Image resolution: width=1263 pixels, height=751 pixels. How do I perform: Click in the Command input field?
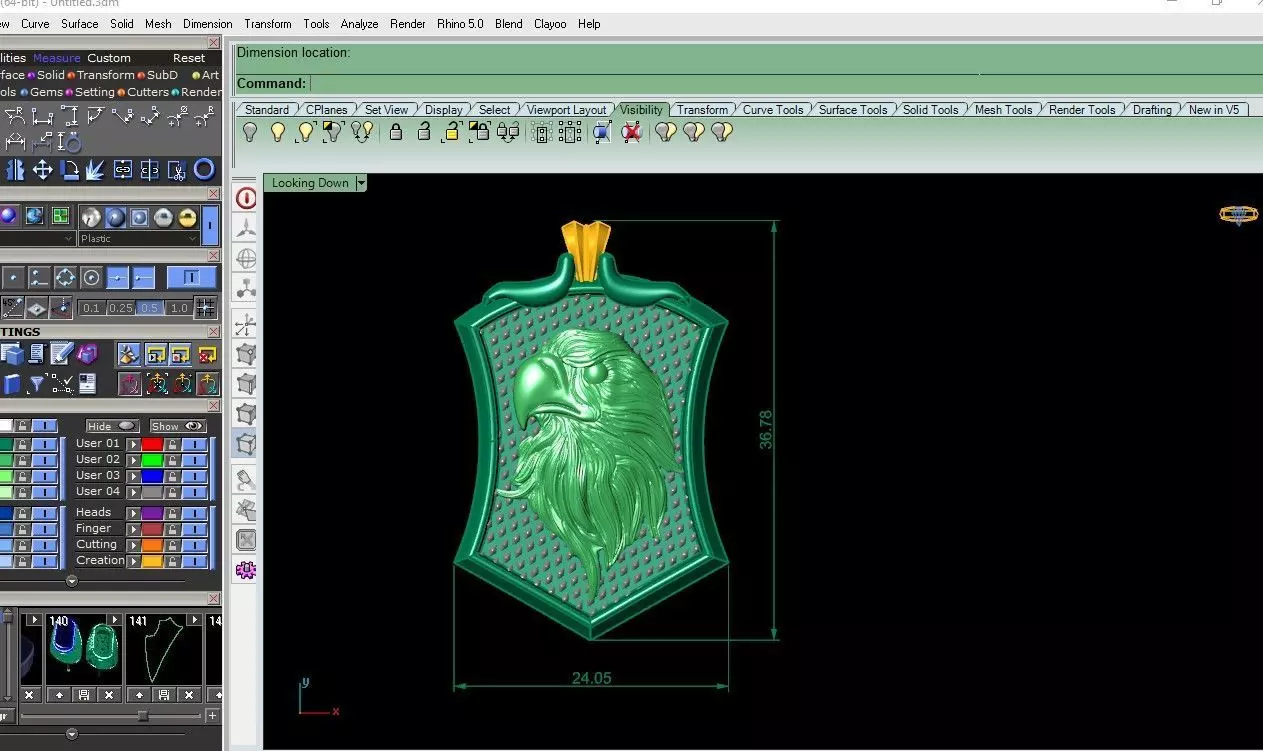[785, 83]
